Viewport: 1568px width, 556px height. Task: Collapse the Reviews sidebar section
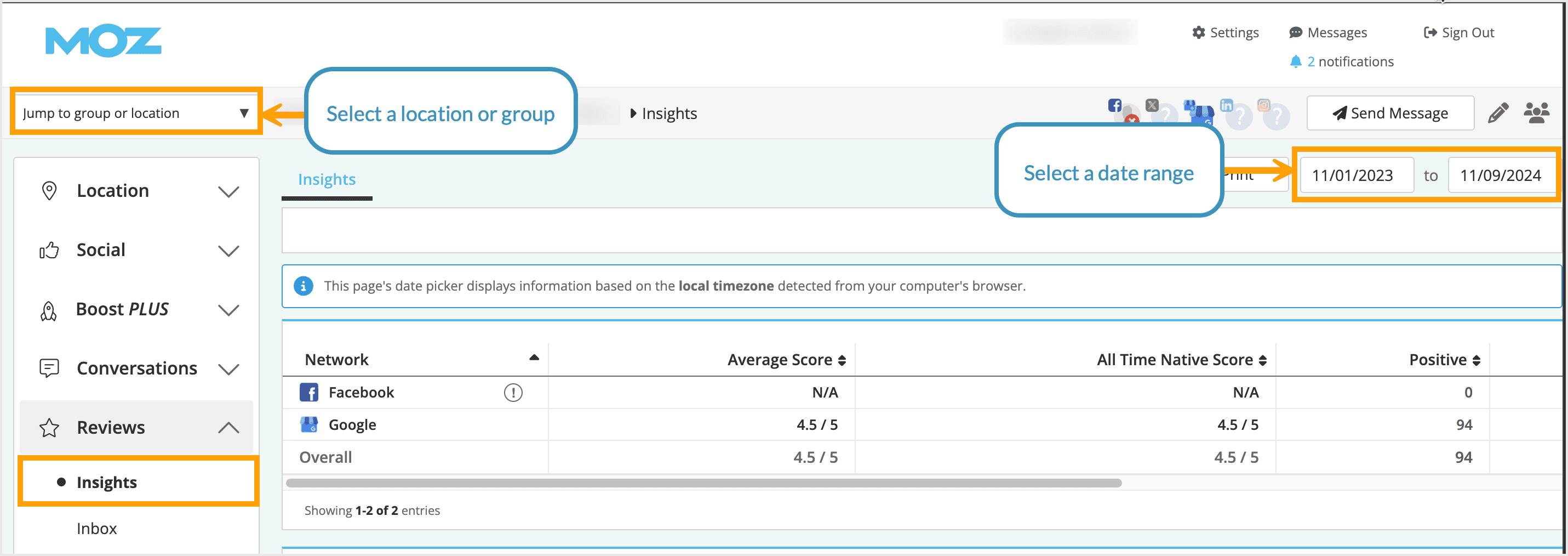[229, 427]
